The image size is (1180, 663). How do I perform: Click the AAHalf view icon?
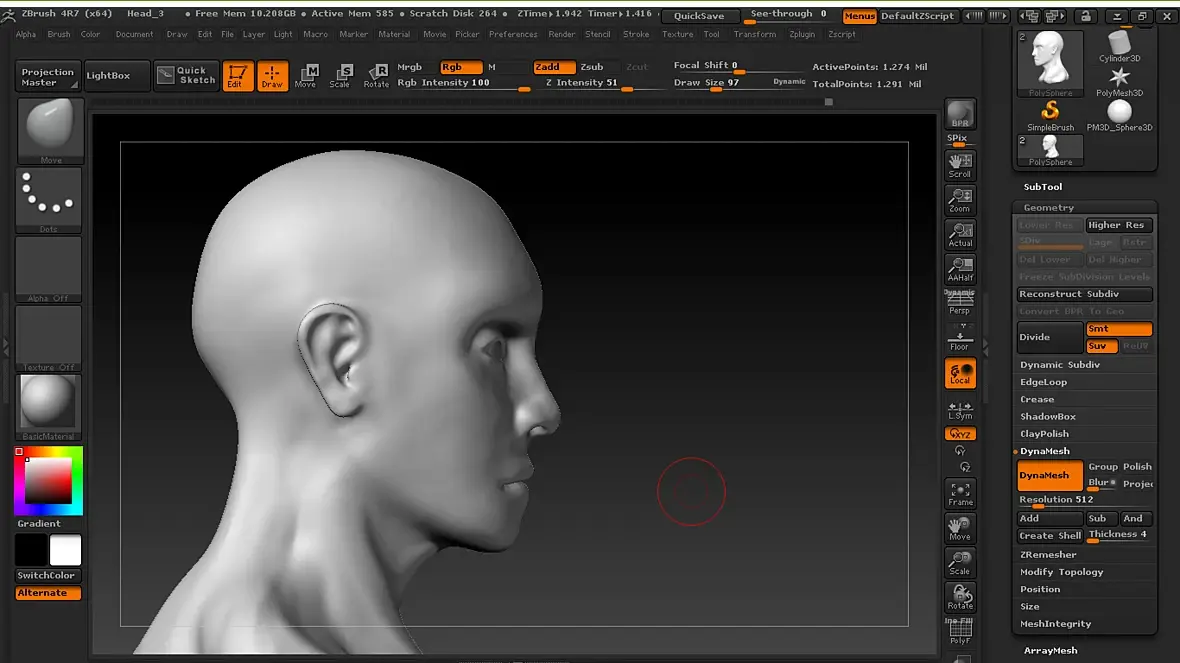[960, 269]
